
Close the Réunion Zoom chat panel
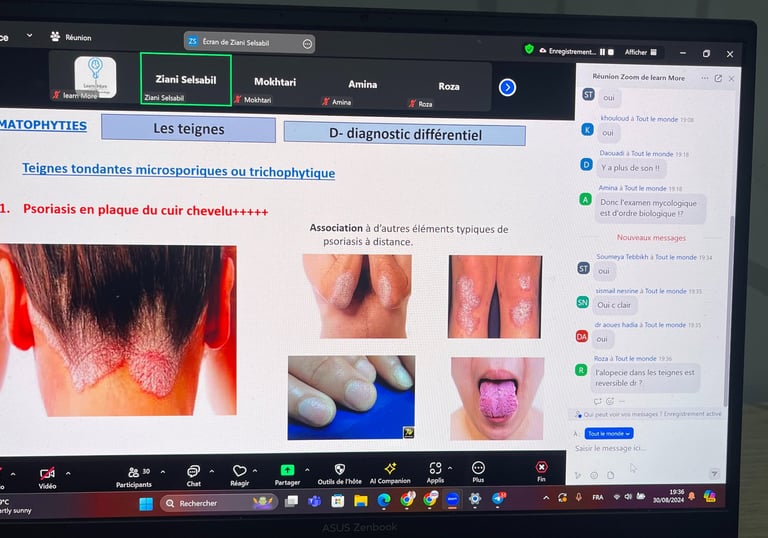tap(731, 78)
